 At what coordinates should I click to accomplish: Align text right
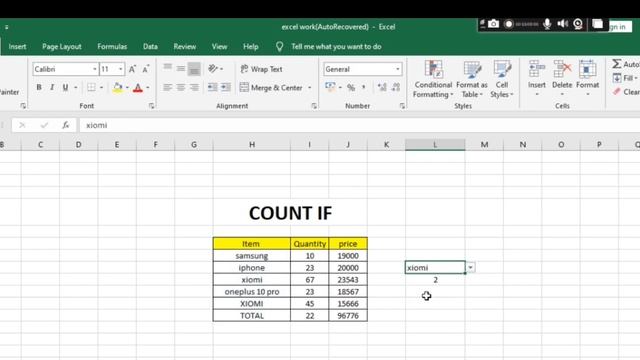tap(194, 87)
